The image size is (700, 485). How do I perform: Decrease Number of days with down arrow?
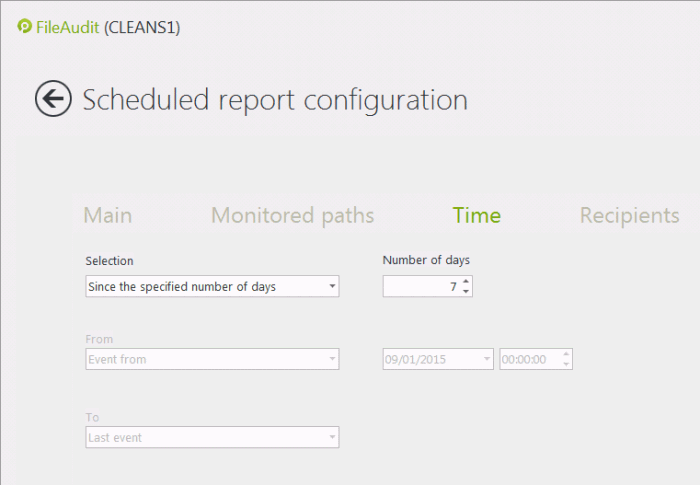[466, 291]
